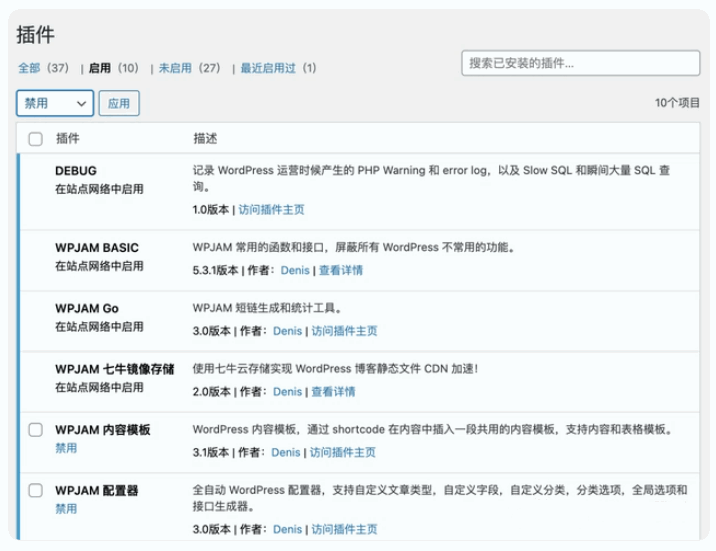The height and width of the screenshot is (551, 716).
Task: Click 查看详情 for WPJAM 七牛镜像存储
Action: [x=333, y=392]
